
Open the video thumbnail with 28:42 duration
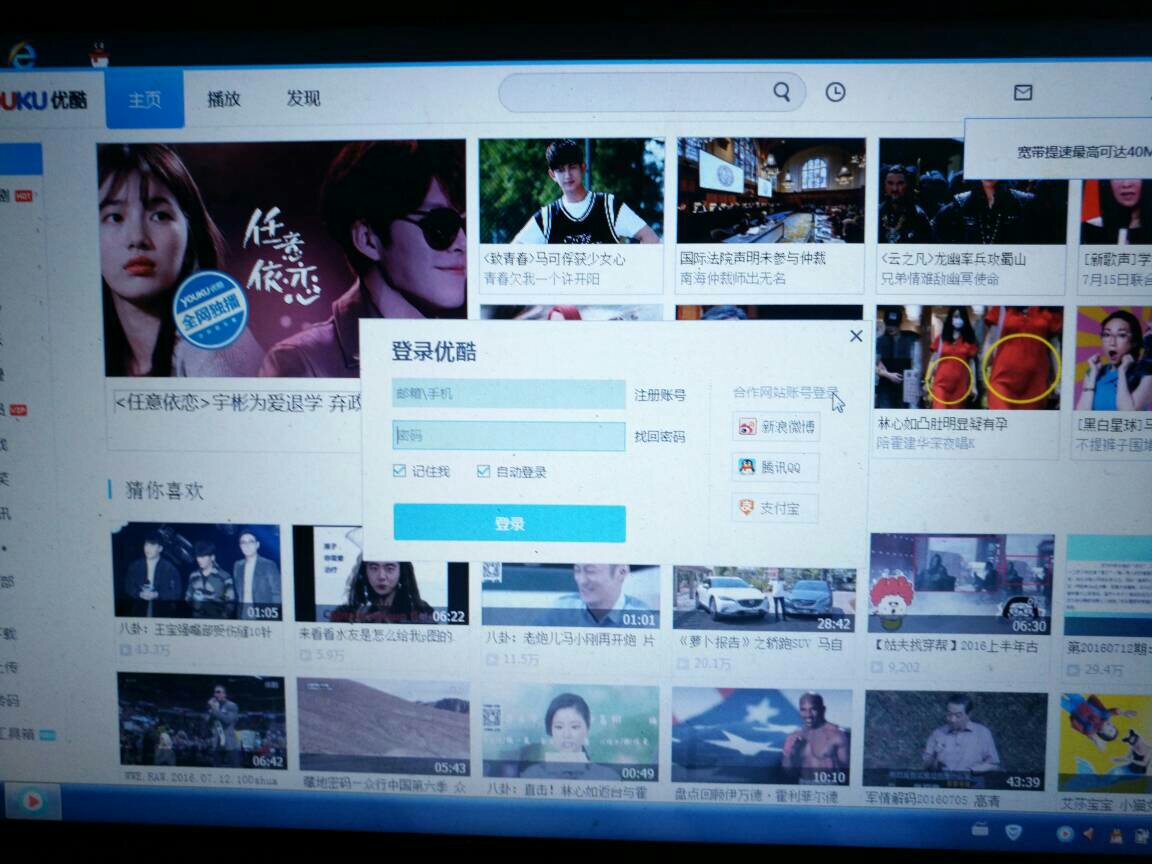click(x=764, y=599)
